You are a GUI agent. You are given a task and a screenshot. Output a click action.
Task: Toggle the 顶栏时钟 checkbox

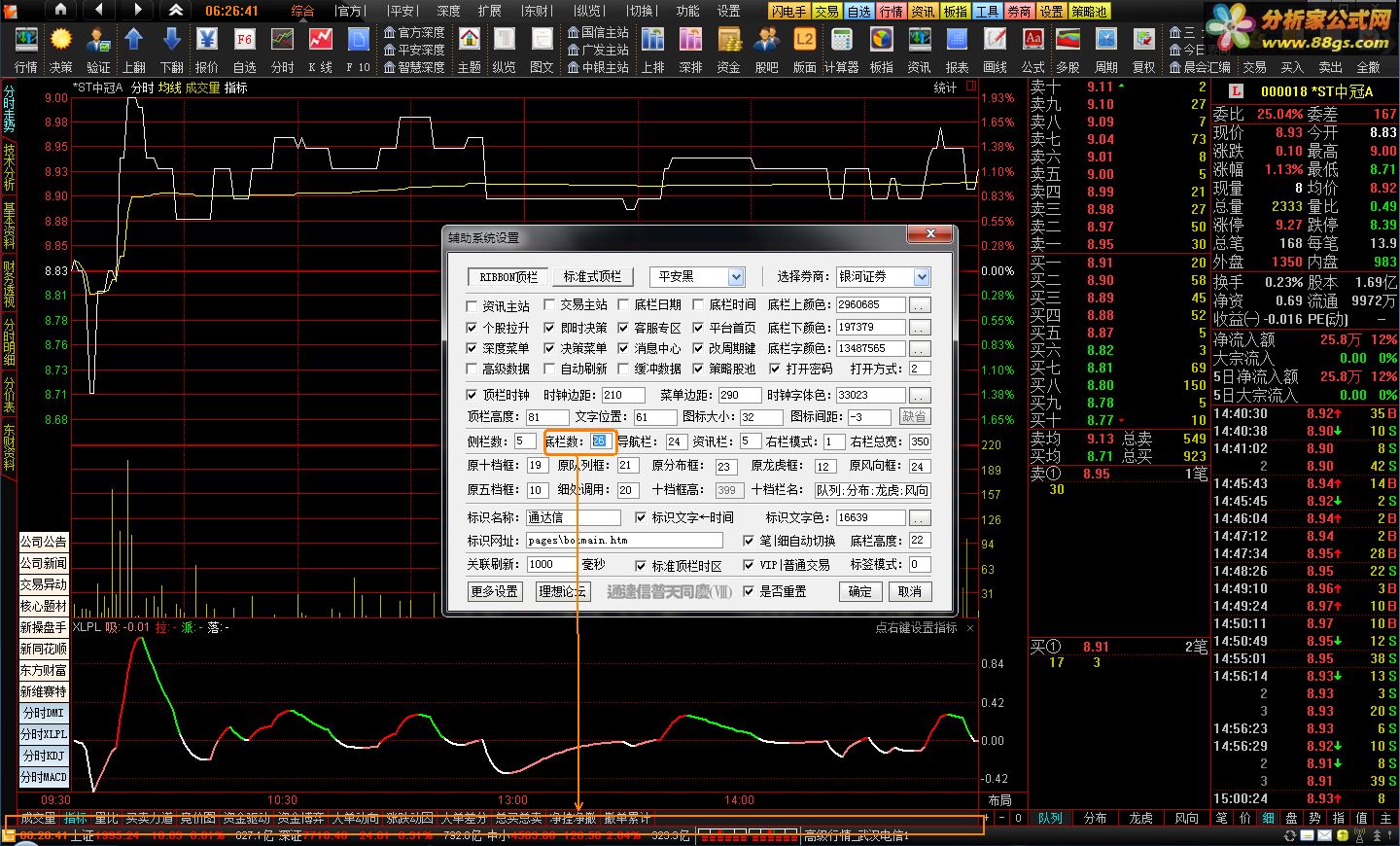(472, 395)
